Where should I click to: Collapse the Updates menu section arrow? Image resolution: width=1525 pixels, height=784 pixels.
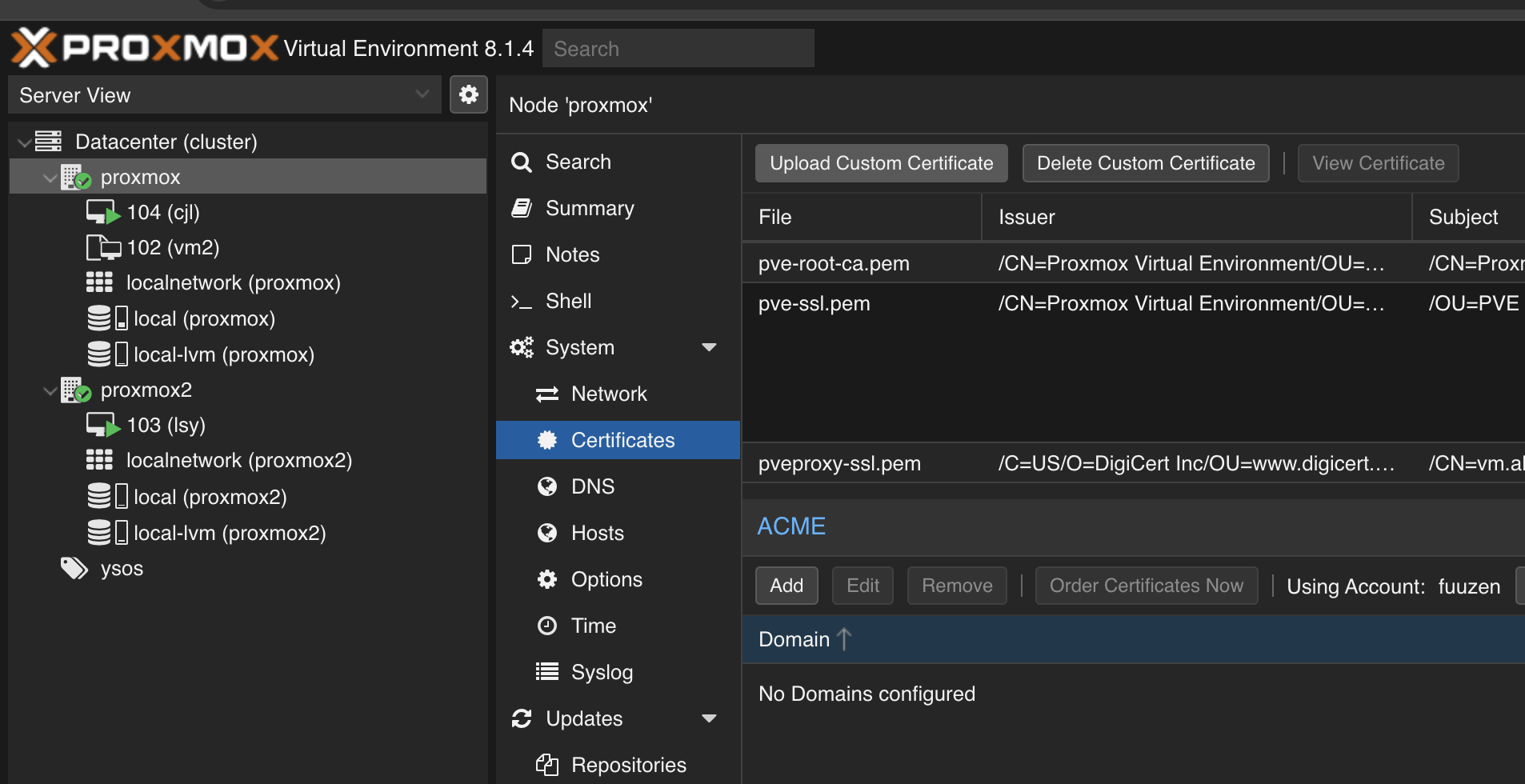[709, 718]
